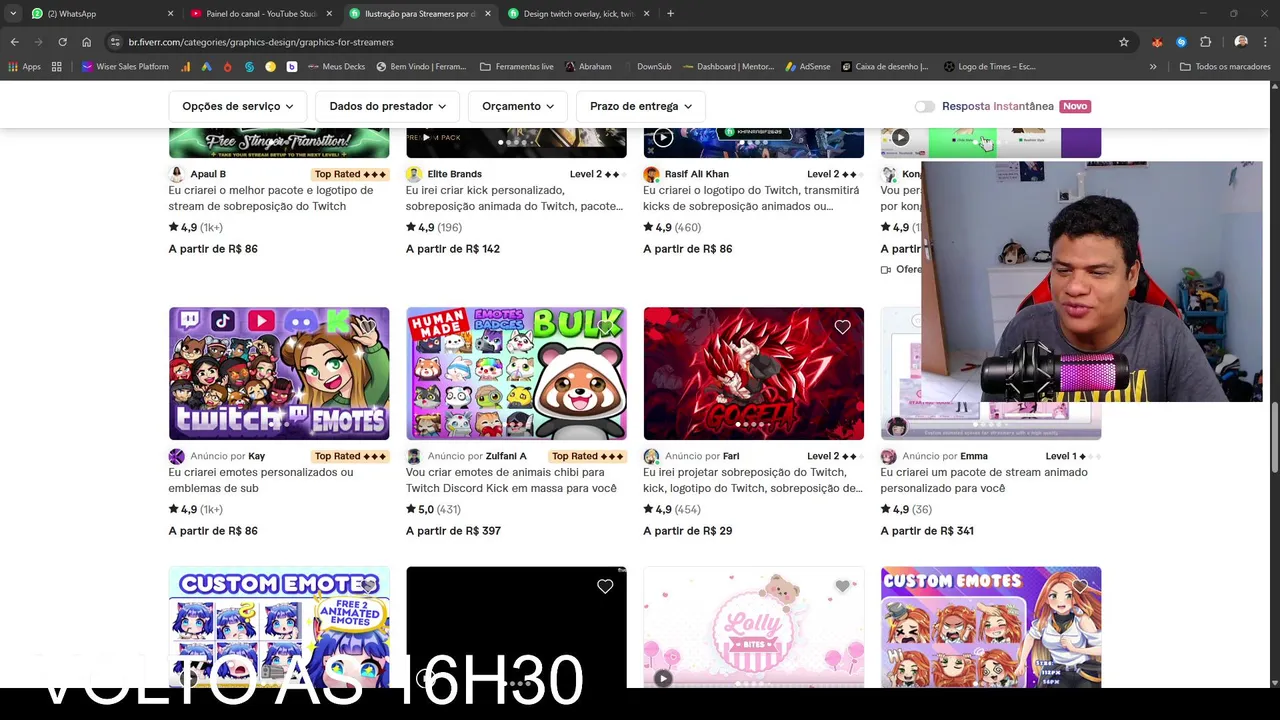Image resolution: width=1280 pixels, height=720 pixels.
Task: Open AdSense bookmark
Action: 808,67
